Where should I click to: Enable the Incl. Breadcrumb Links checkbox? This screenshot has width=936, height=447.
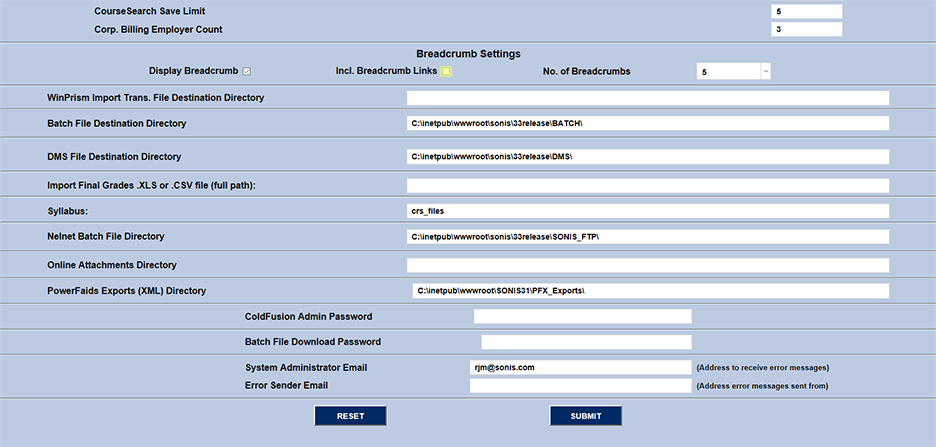tap(446, 71)
